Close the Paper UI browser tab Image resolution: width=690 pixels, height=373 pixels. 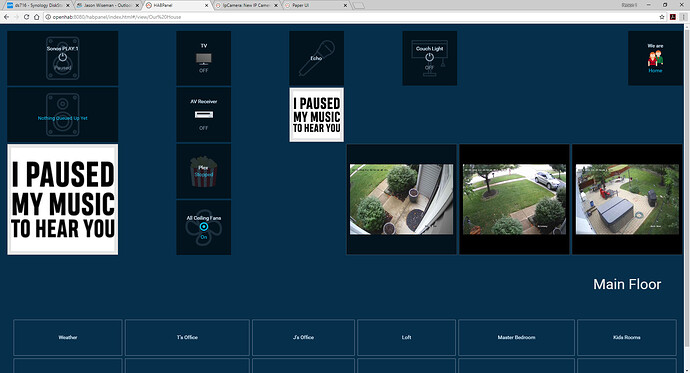(345, 5)
